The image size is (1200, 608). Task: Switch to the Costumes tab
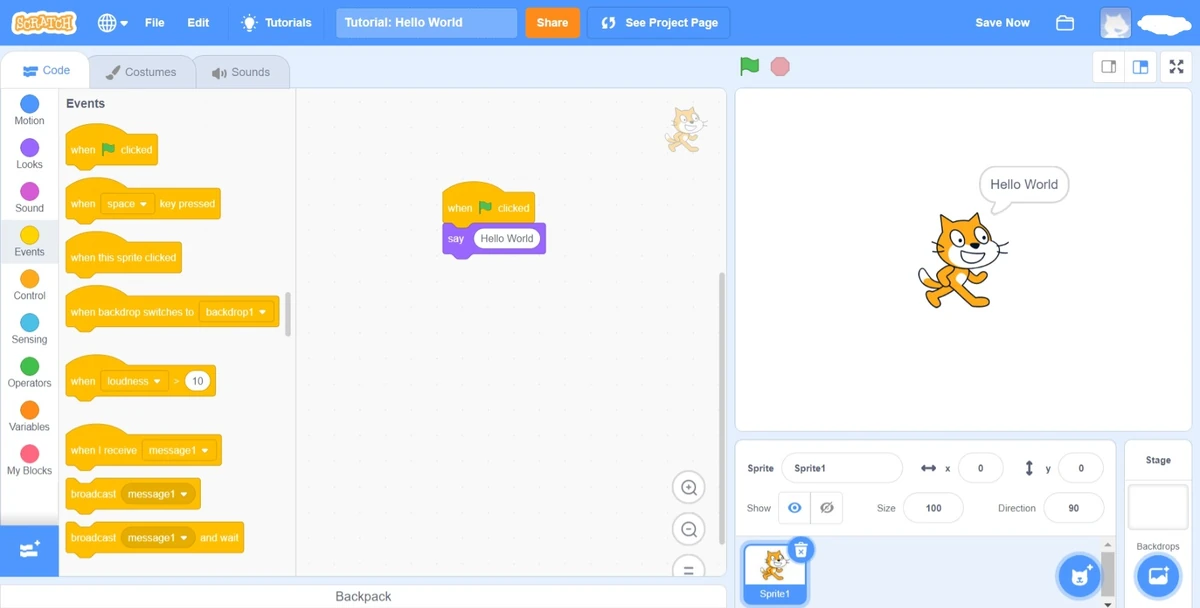(141, 71)
